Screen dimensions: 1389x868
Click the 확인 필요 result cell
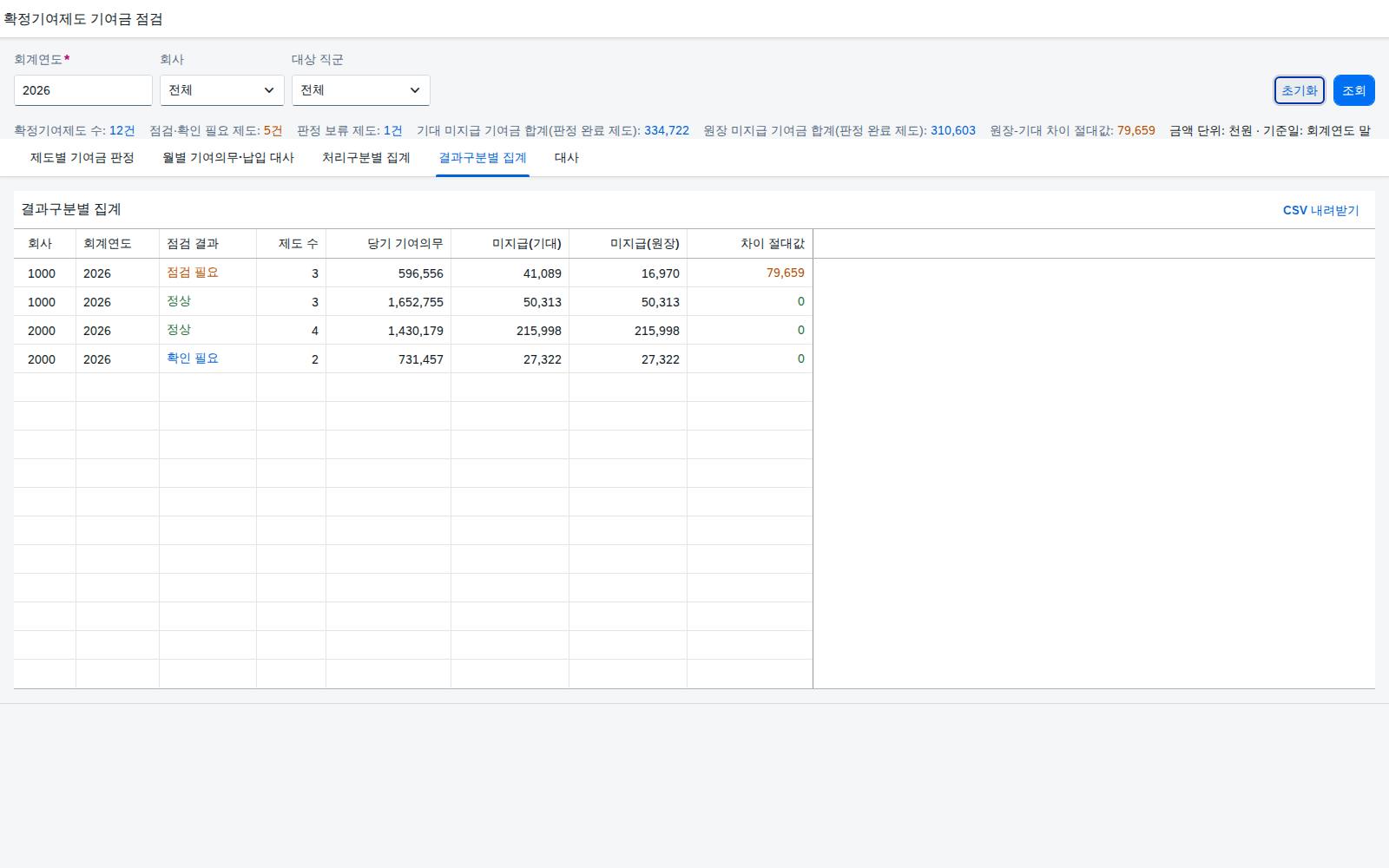208,358
